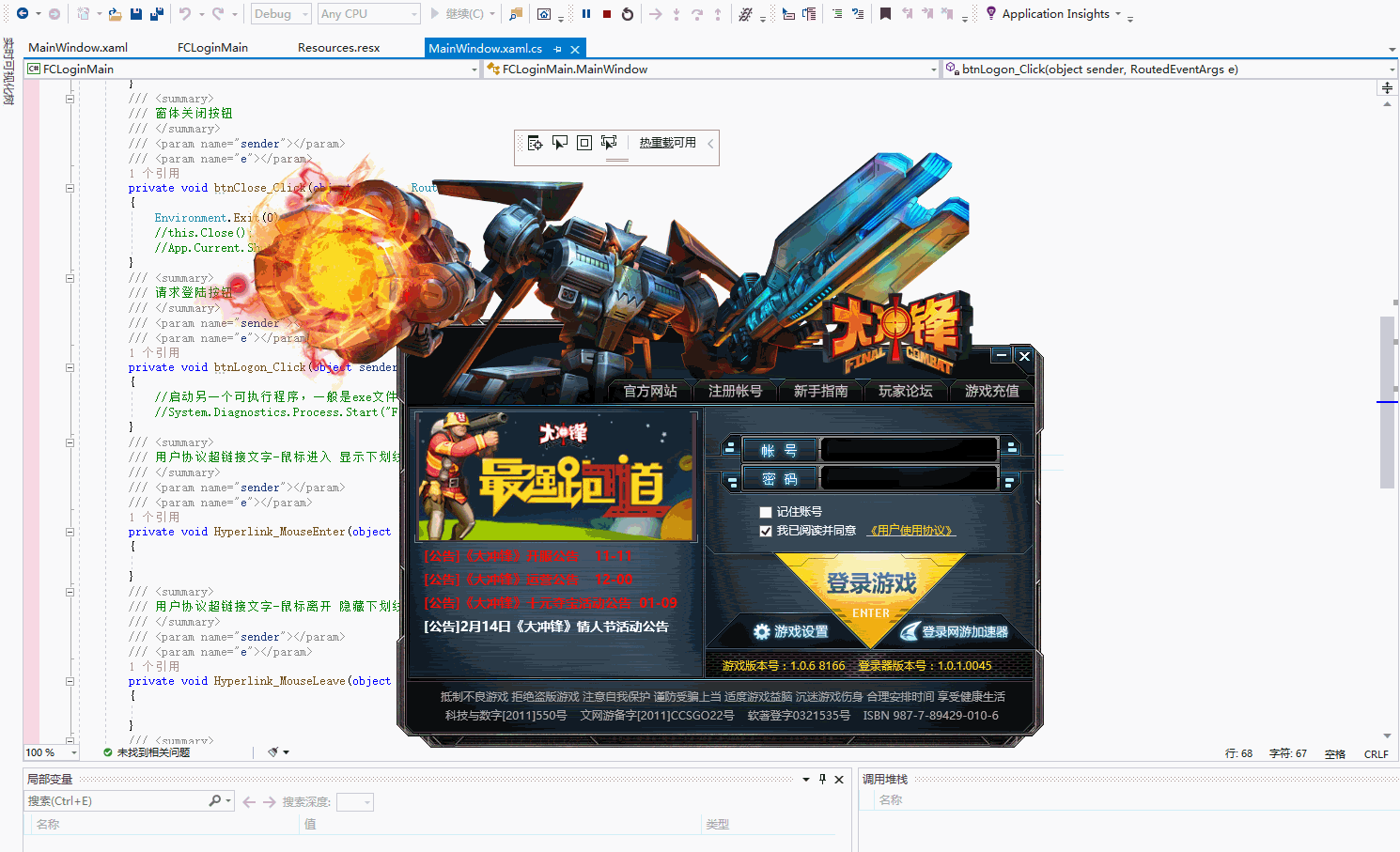1400x852 pixels.
Task: Navigate backward with the toolbar back arrow
Action: click(23, 14)
